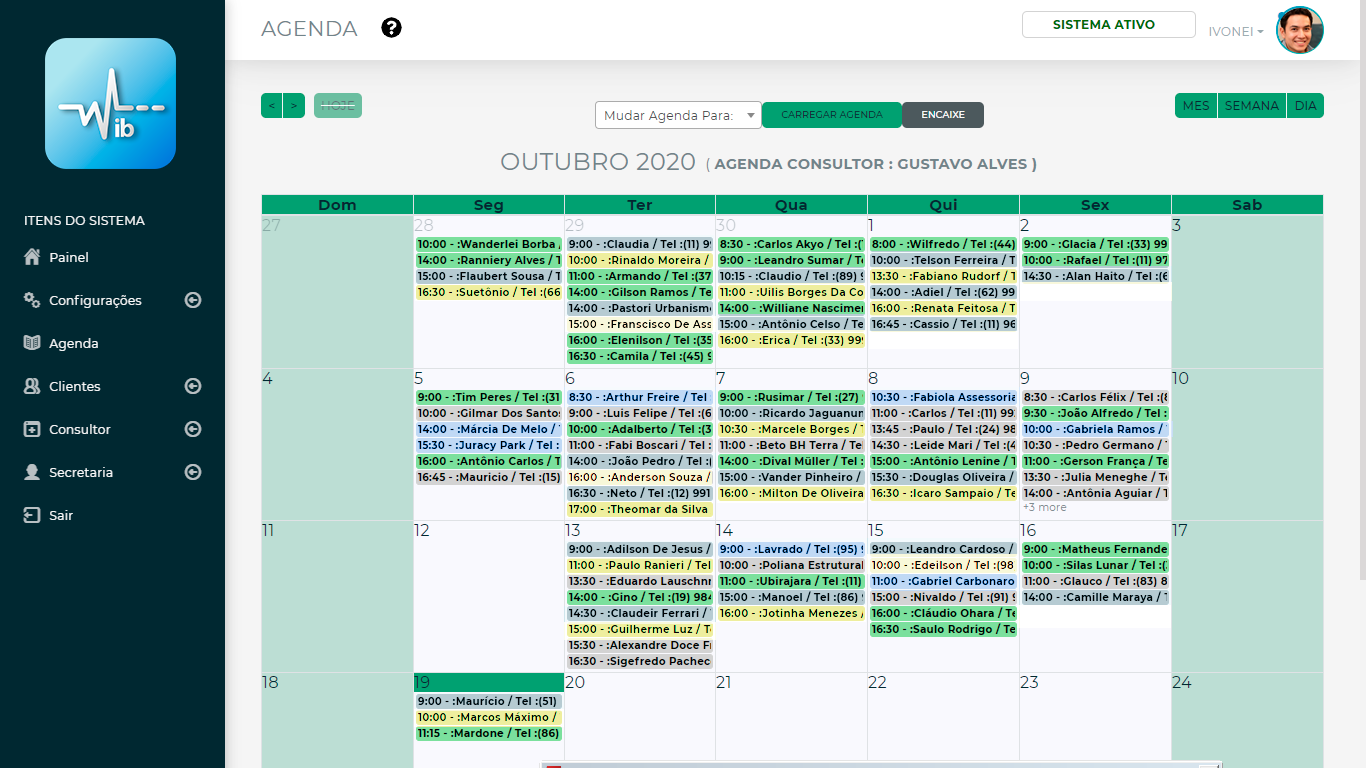Click the Secretaria person icon

click(32, 472)
